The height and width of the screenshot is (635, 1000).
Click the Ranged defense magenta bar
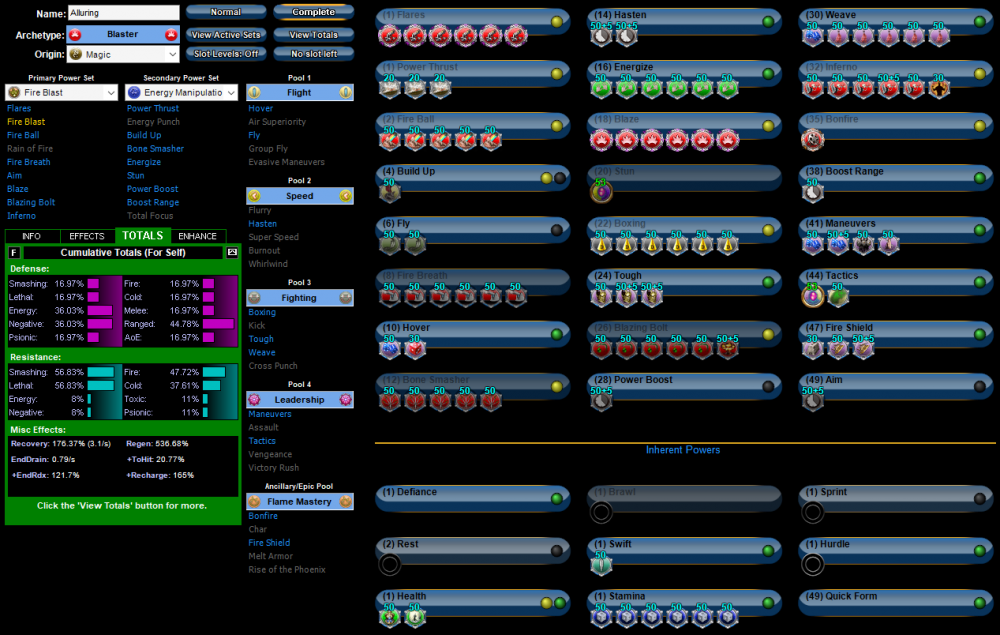click(218, 324)
